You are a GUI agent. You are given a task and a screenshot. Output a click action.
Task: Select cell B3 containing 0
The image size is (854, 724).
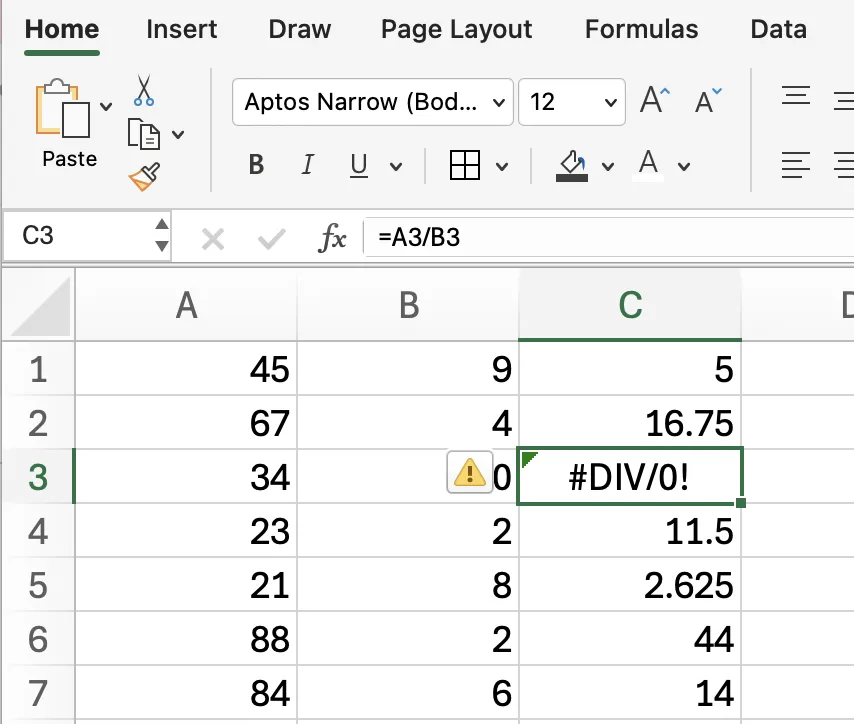(408, 477)
